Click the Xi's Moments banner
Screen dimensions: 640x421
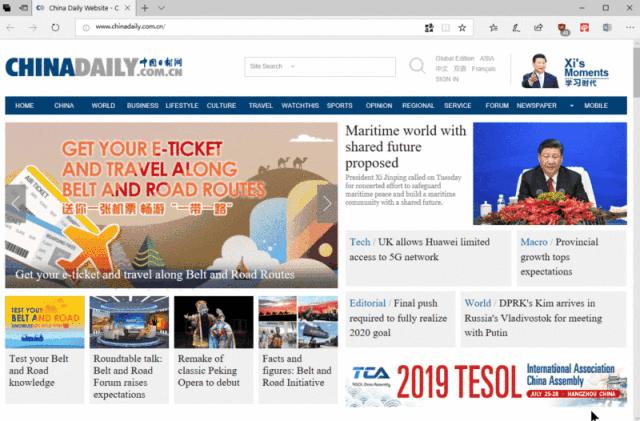565,71
